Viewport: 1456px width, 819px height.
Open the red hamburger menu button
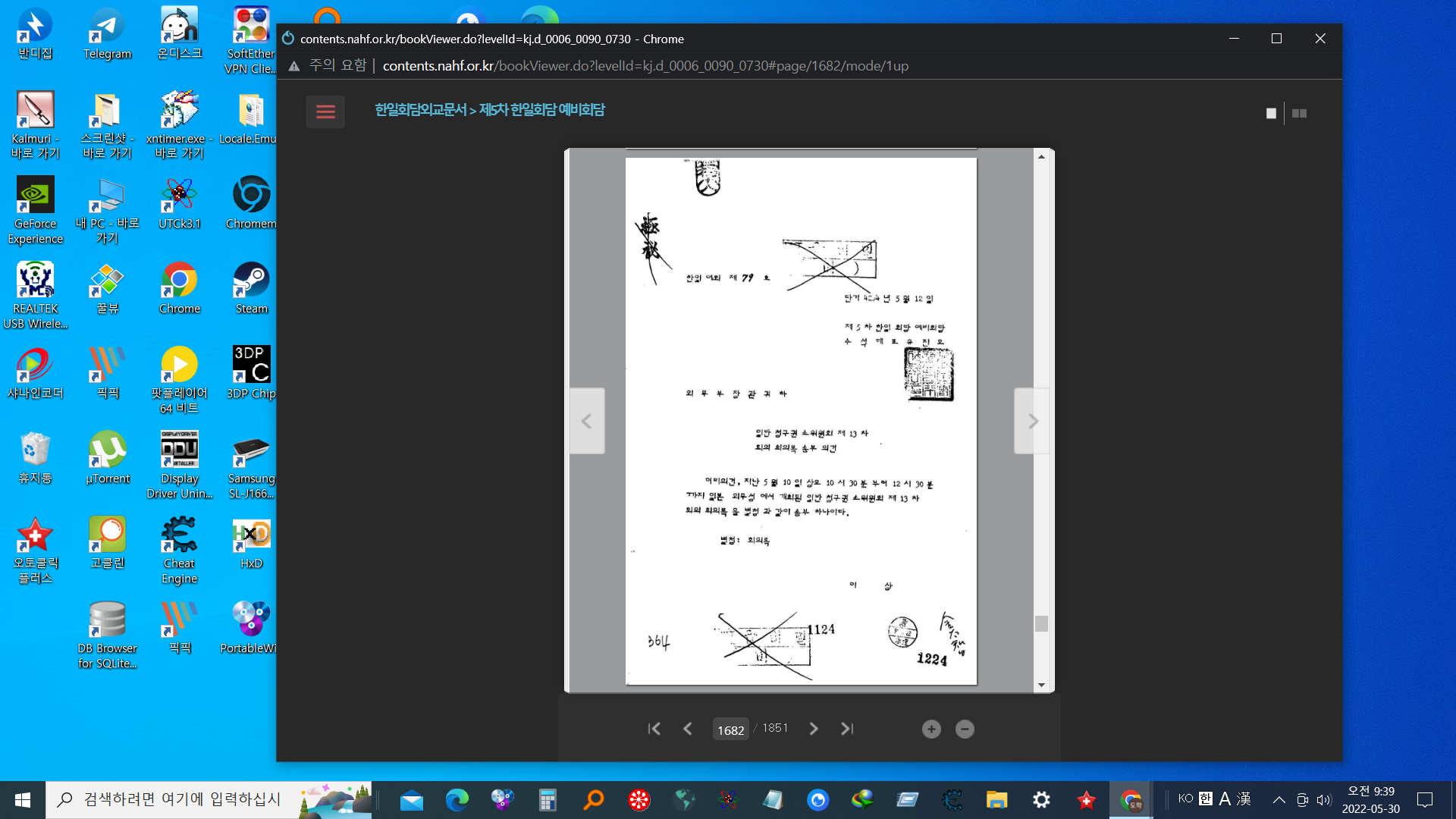tap(325, 112)
